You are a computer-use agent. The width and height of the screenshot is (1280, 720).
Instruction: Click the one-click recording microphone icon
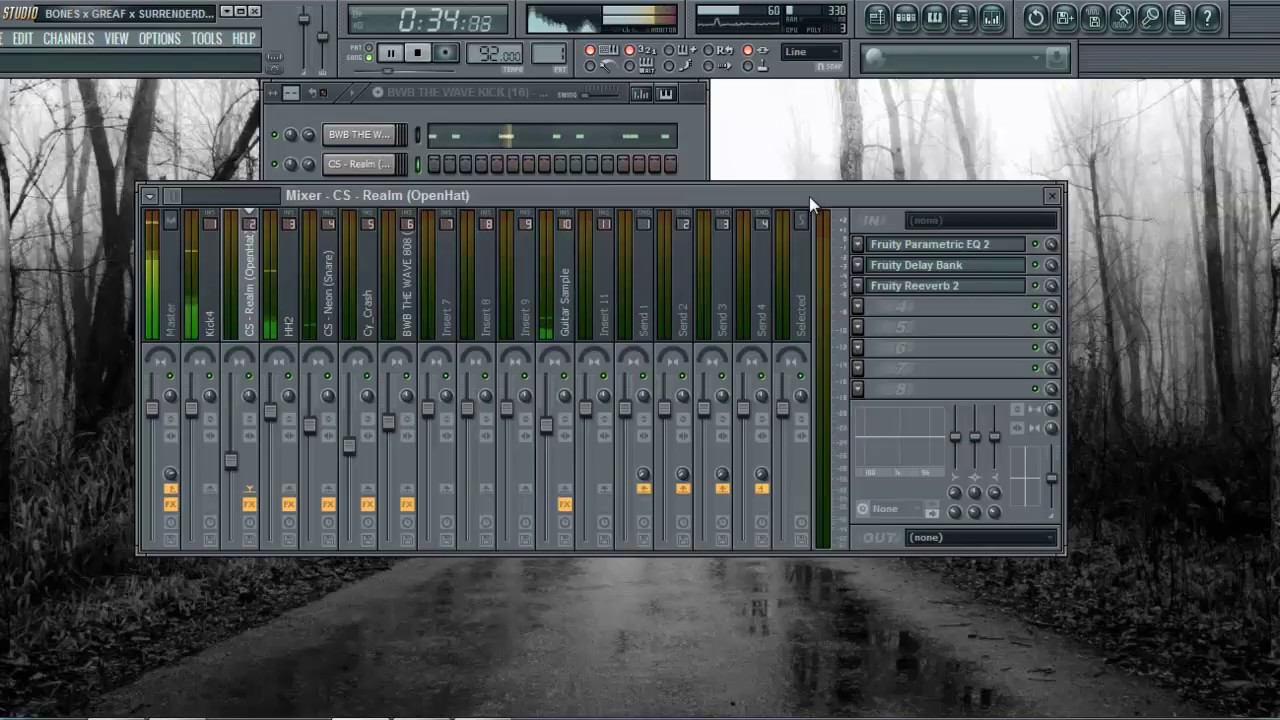click(x=1151, y=17)
